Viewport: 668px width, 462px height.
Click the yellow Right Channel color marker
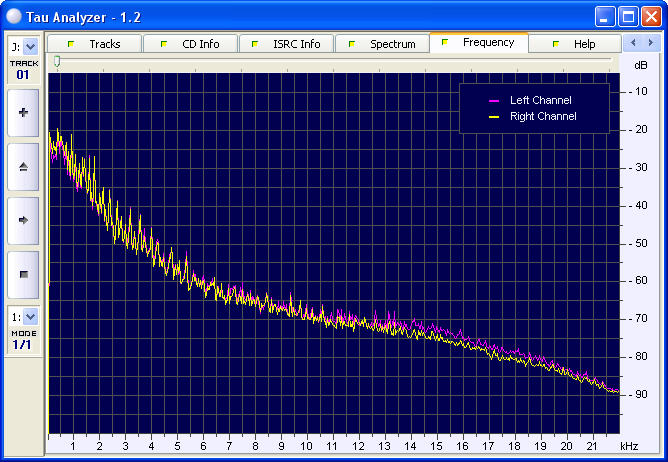[x=493, y=117]
